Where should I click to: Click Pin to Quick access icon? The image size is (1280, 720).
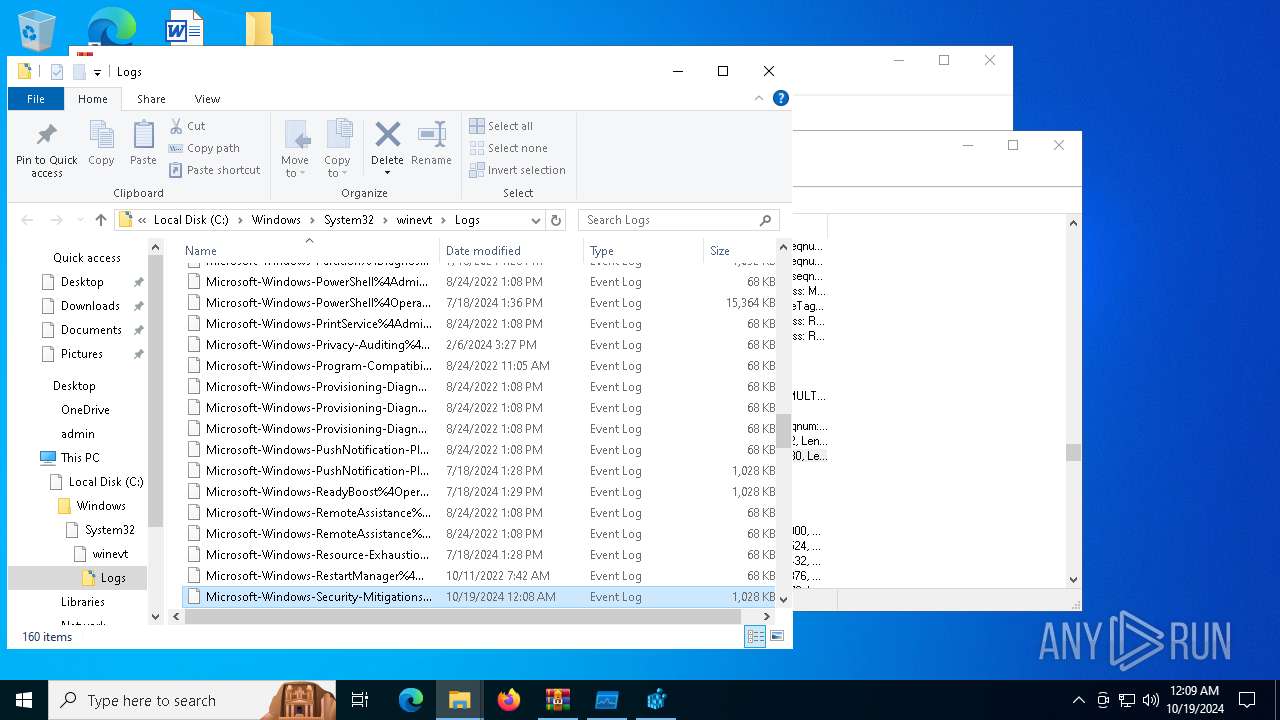pyautogui.click(x=46, y=150)
